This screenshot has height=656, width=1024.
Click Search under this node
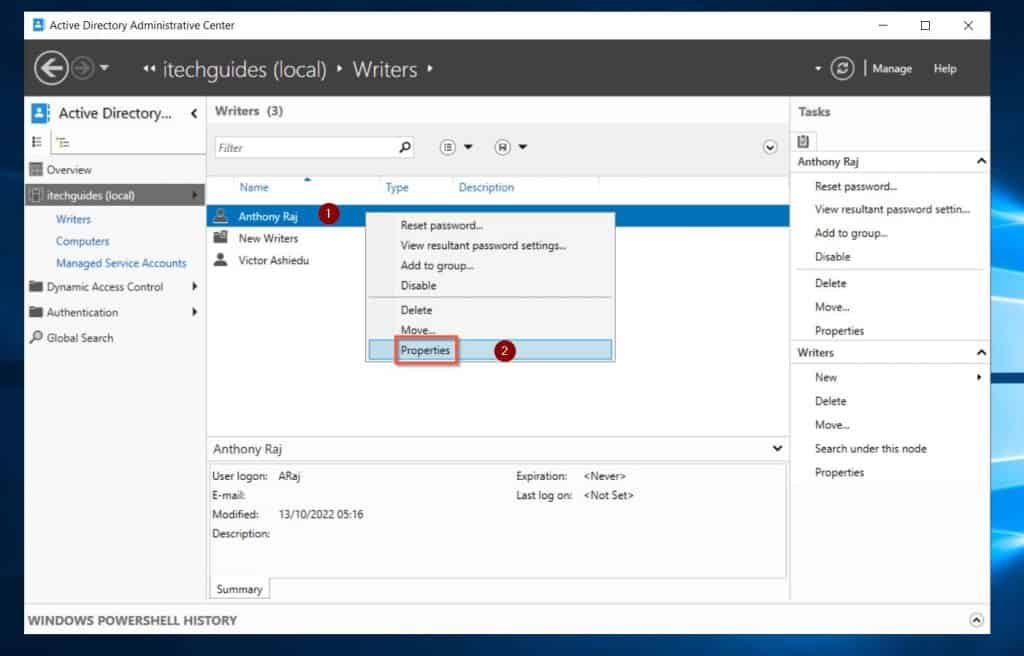click(x=871, y=449)
